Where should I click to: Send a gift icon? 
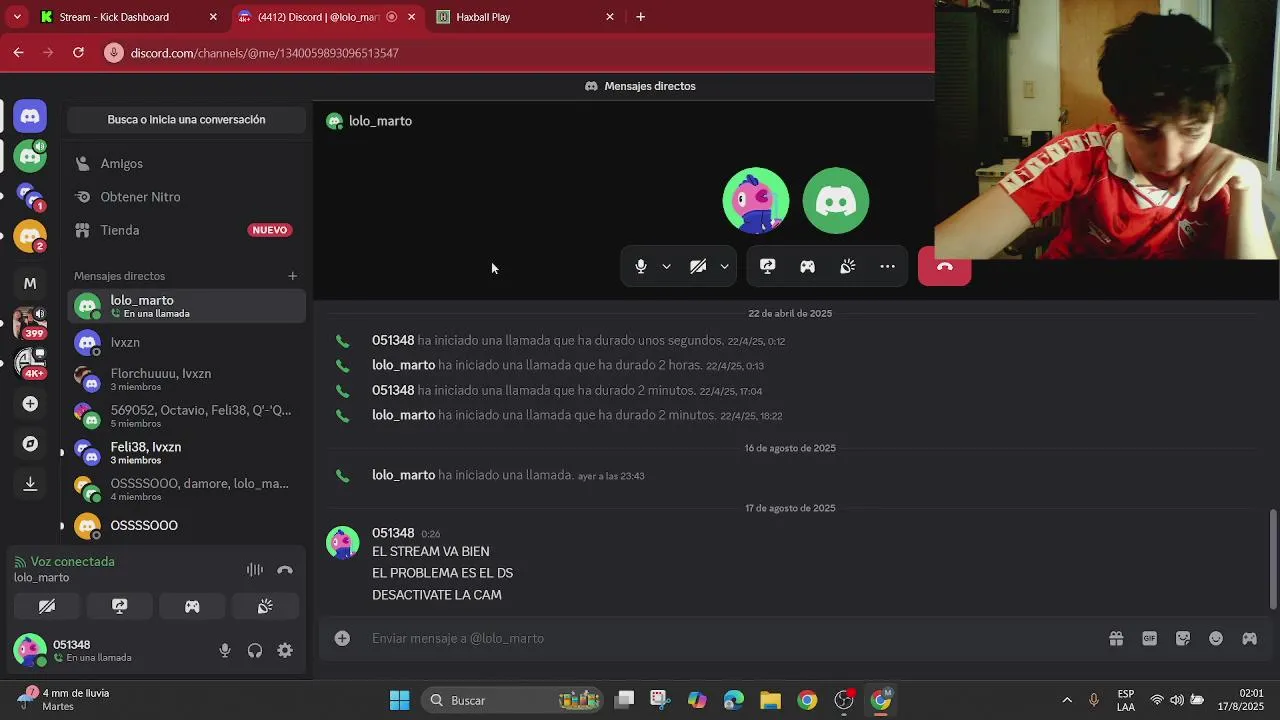tap(1116, 639)
